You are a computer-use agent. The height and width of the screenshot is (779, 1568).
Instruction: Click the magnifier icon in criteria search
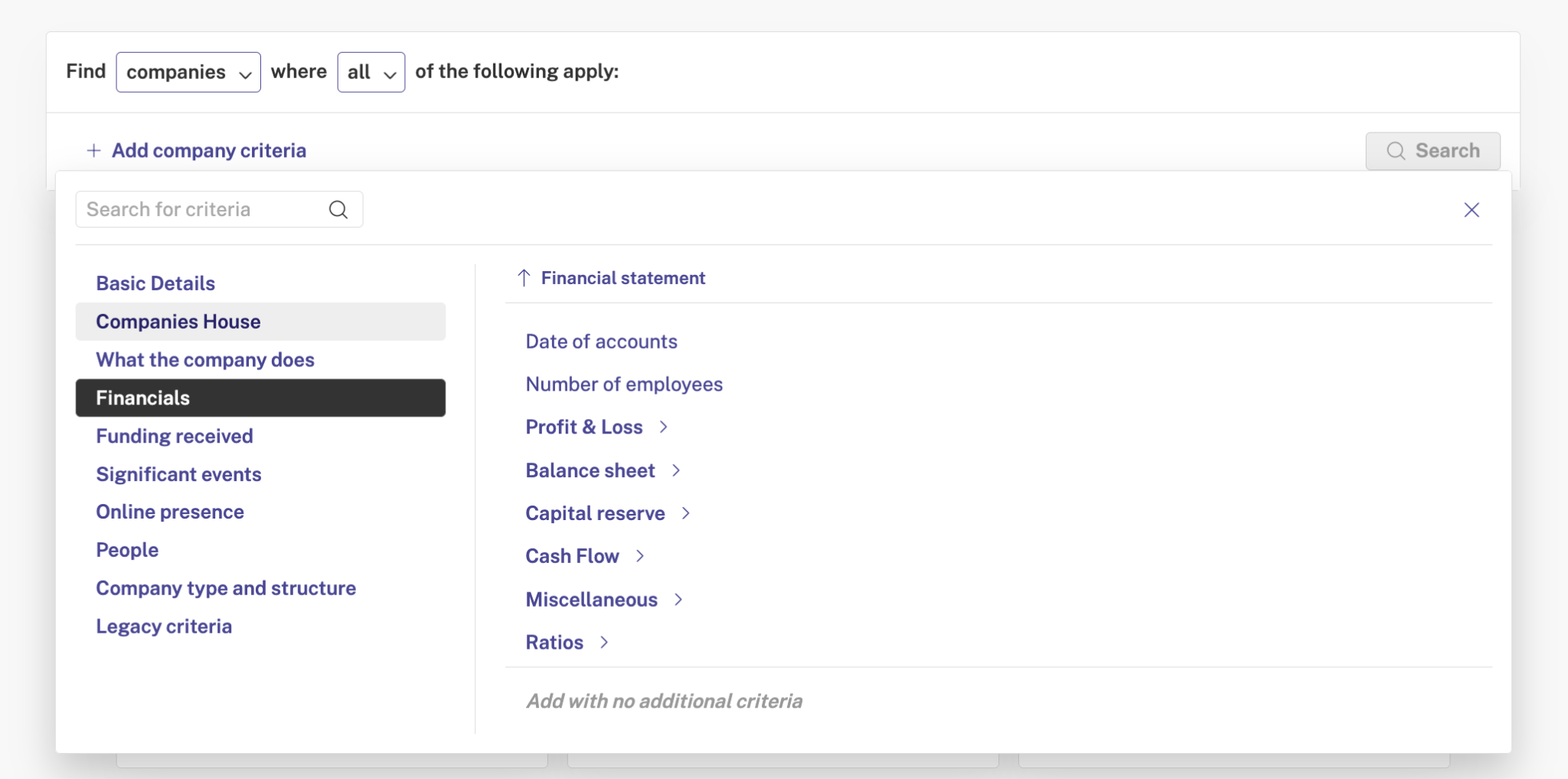[338, 210]
